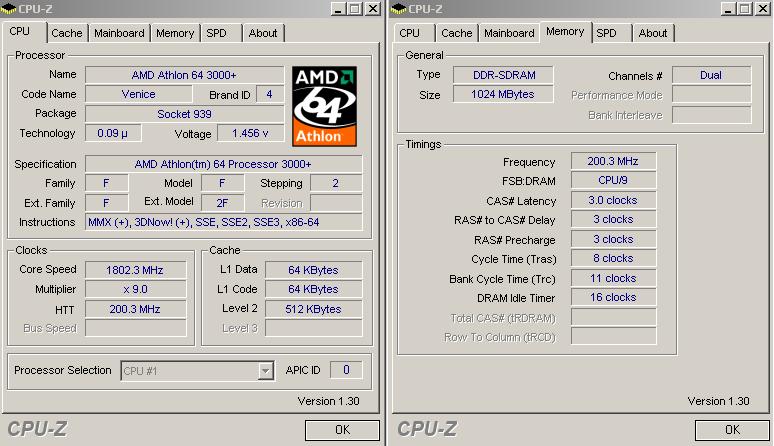Click the L1 Data value 64 KBytes
The height and width of the screenshot is (446, 774).
coord(313,270)
